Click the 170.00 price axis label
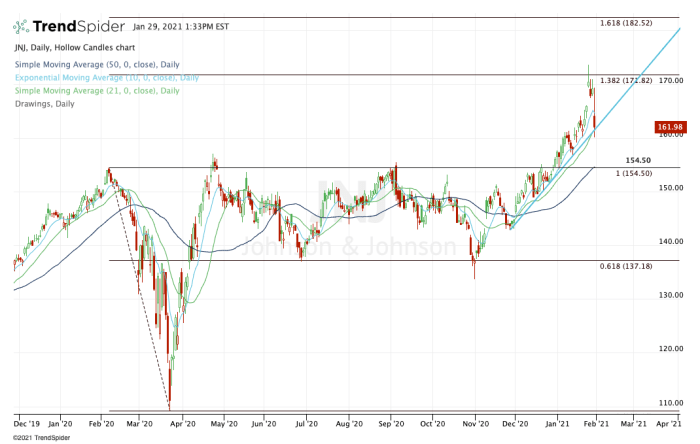Image resolution: width=700 pixels, height=444 pixels. (671, 80)
